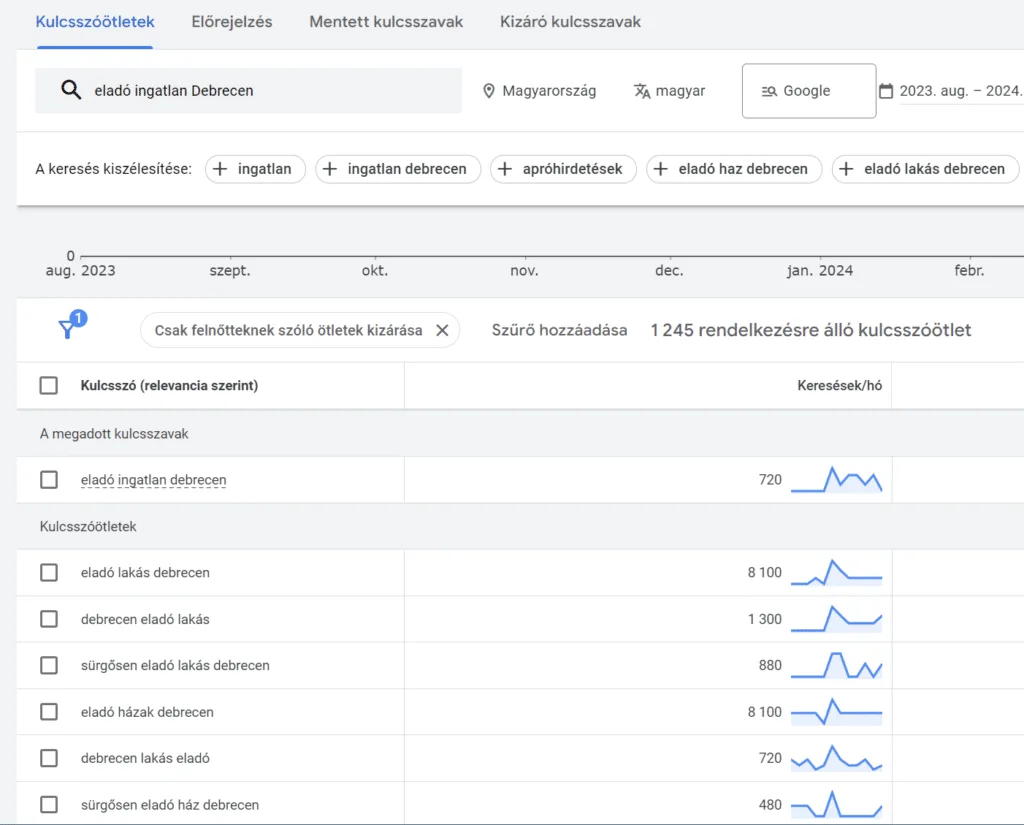The image size is (1024, 825).
Task: Add eladó lakás debrecen suggestion chip
Action: pyautogui.click(x=925, y=169)
